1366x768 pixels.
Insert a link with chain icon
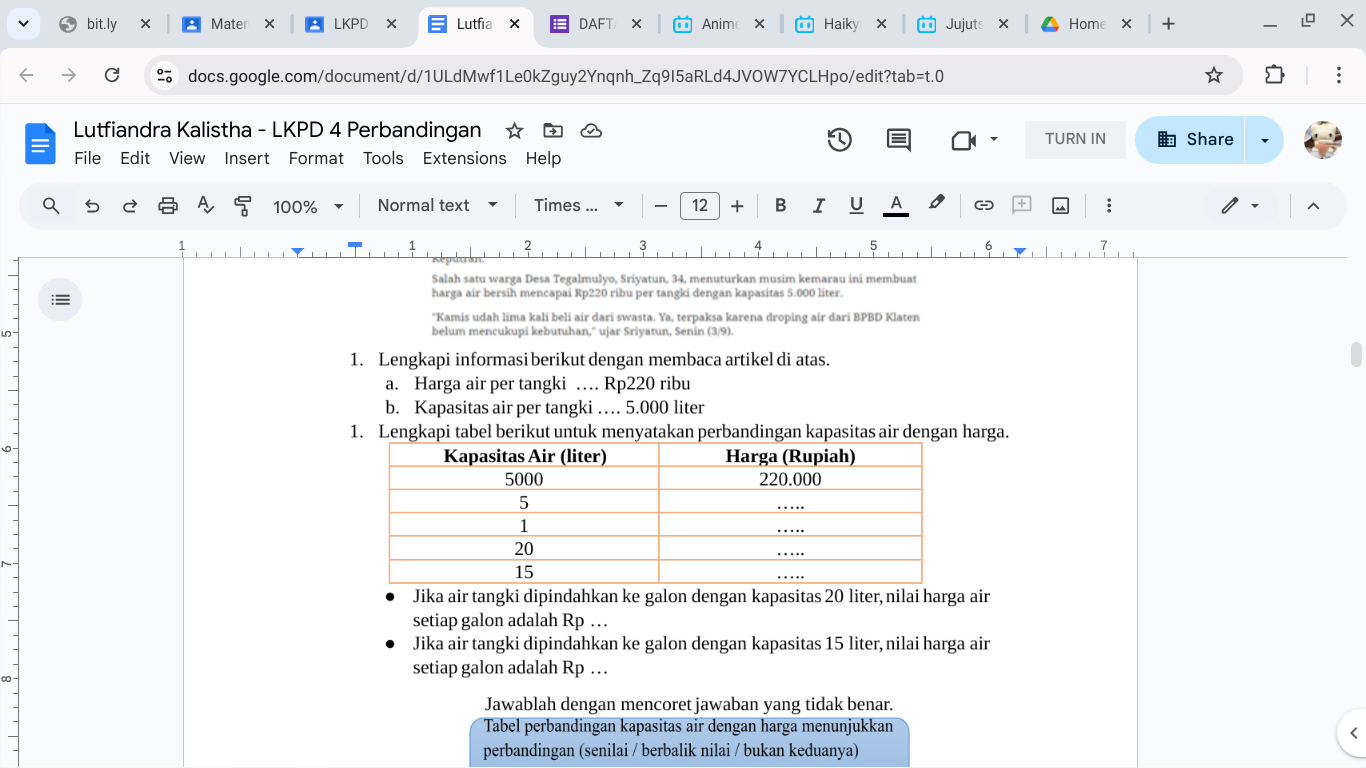984,206
